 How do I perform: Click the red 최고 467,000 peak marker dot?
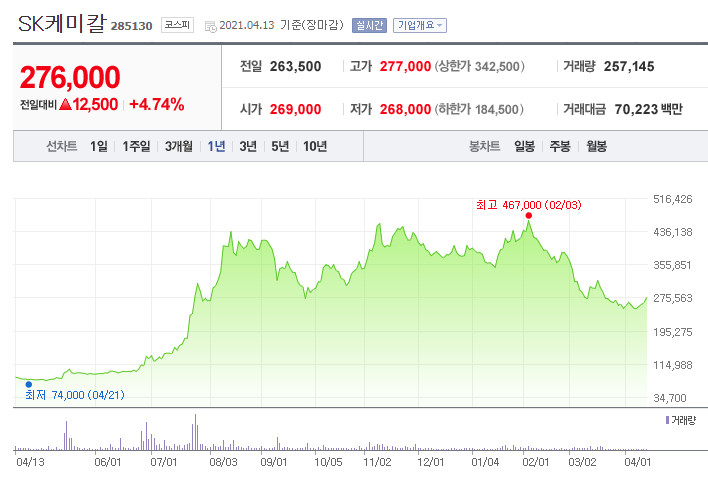[528, 215]
